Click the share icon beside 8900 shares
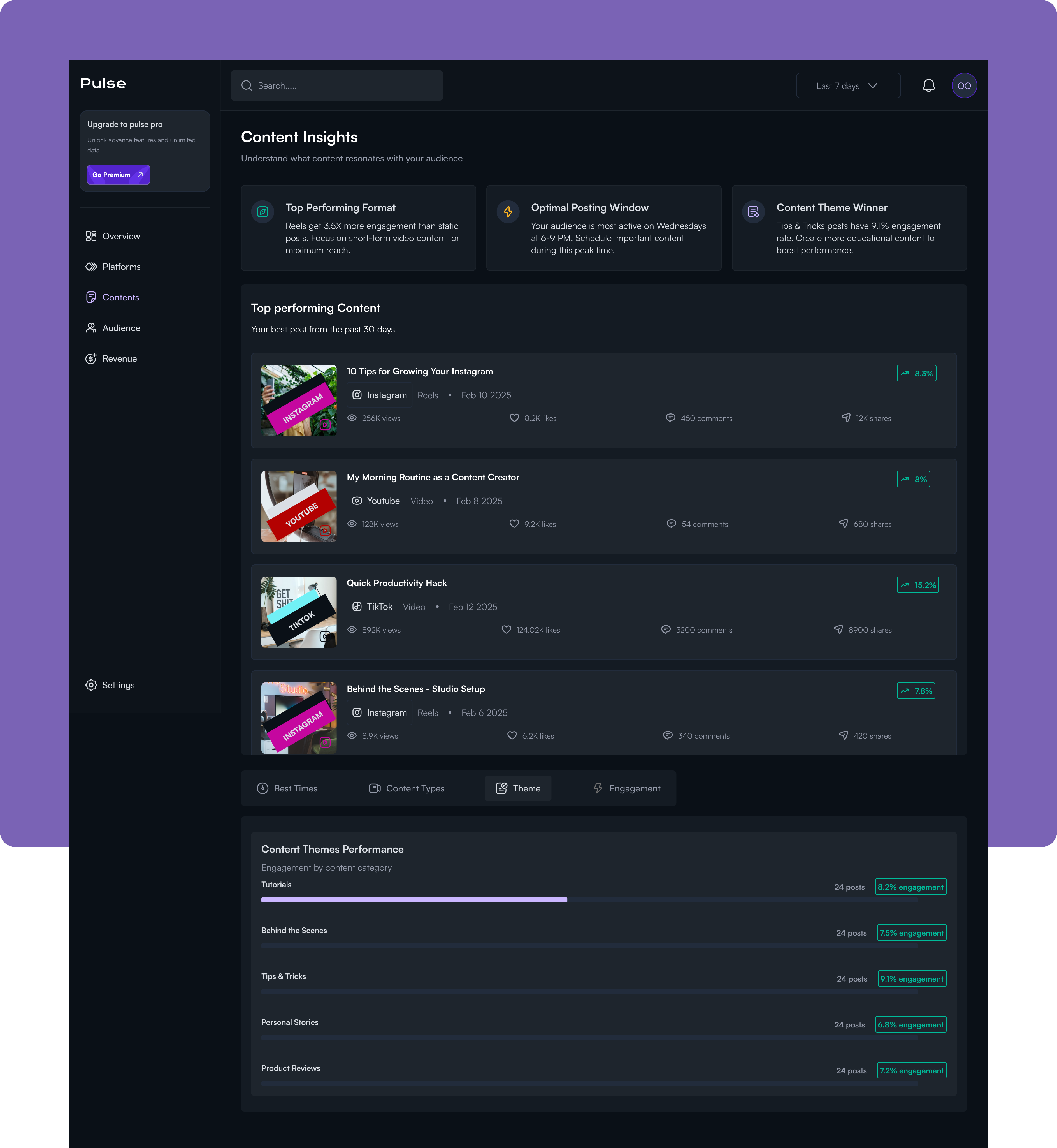 [x=838, y=629]
